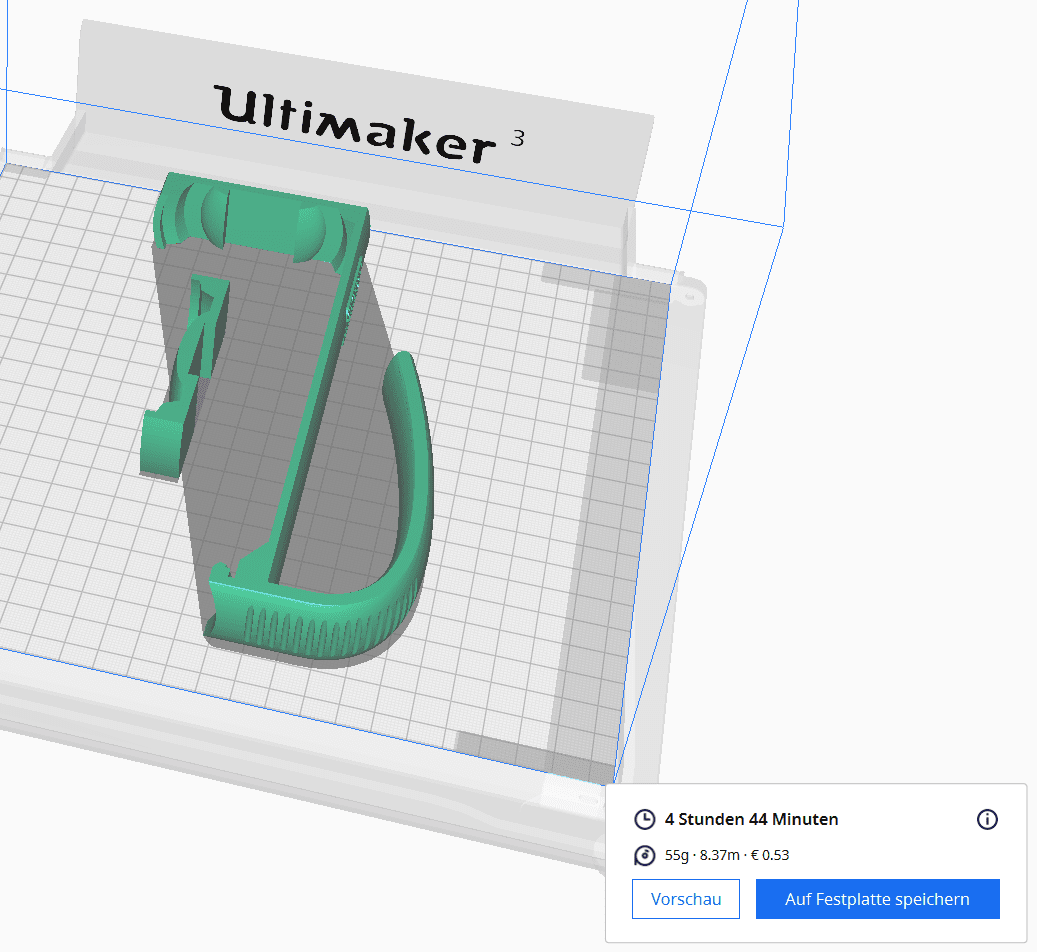Image resolution: width=1037 pixels, height=952 pixels.
Task: Open the print time info icon
Action: (x=987, y=819)
